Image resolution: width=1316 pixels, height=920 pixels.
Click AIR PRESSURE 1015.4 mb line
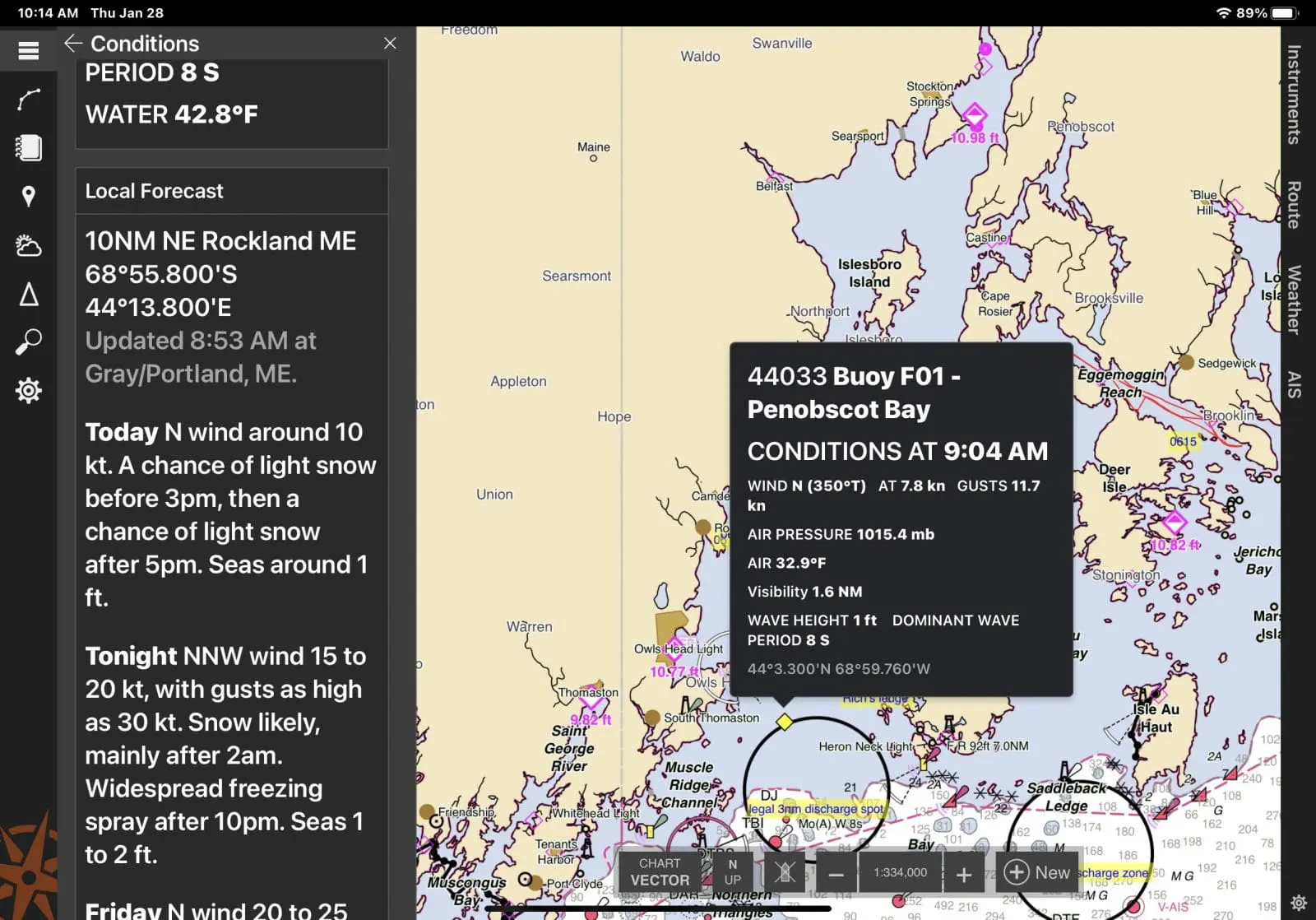[841, 534]
